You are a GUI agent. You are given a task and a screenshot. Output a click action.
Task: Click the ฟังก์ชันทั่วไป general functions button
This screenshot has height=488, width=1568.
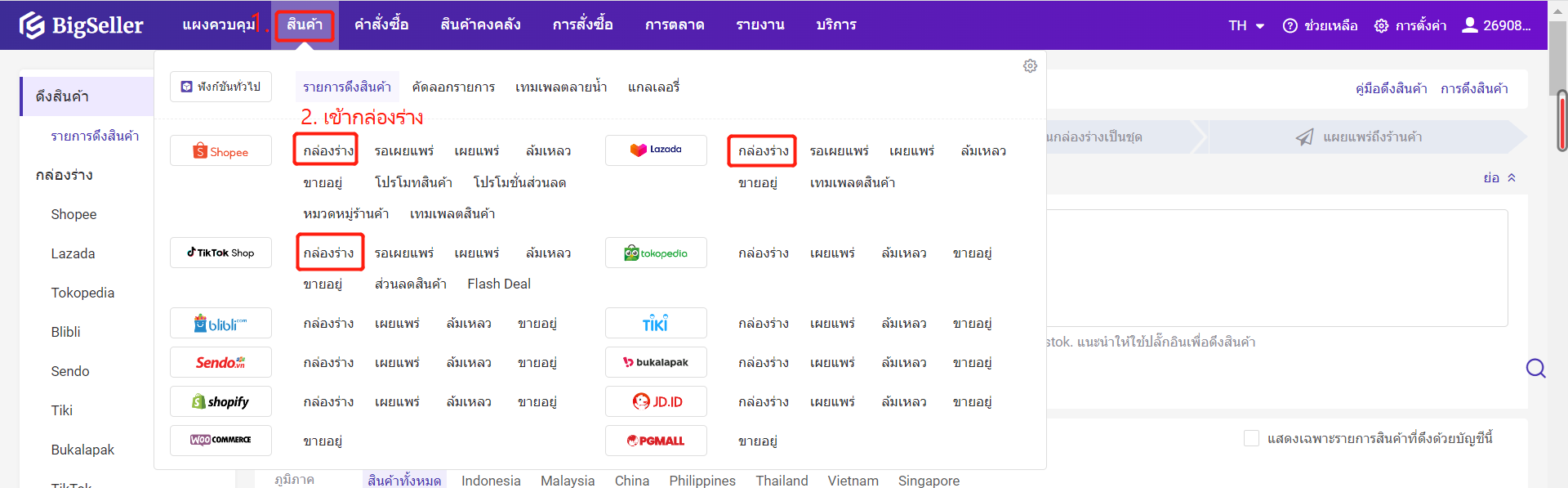point(220,87)
